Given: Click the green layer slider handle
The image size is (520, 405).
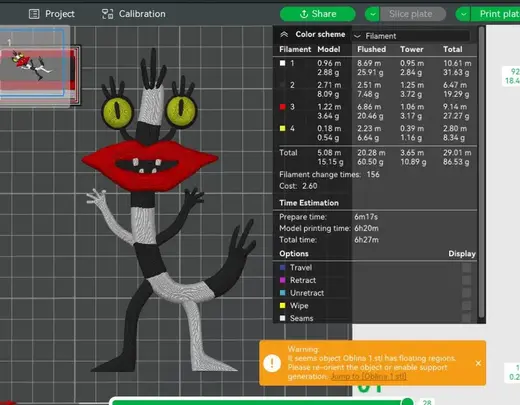Looking at the screenshot, I should [x=407, y=401].
